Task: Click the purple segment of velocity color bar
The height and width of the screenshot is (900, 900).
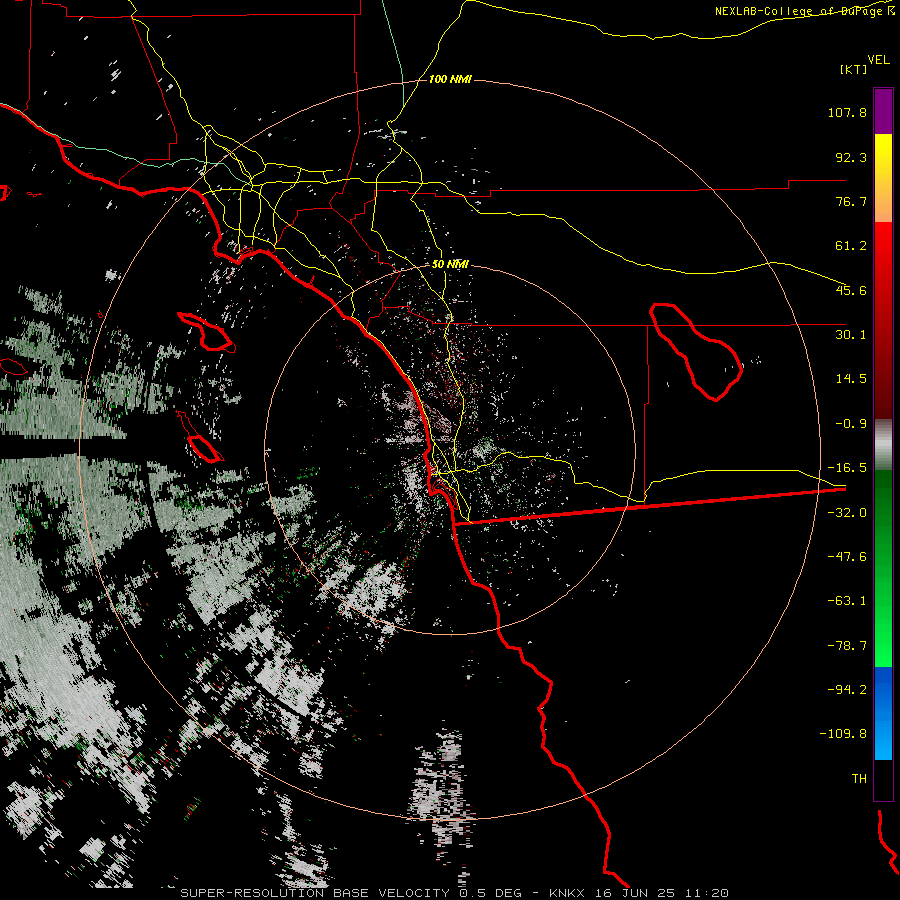Action: click(x=883, y=111)
